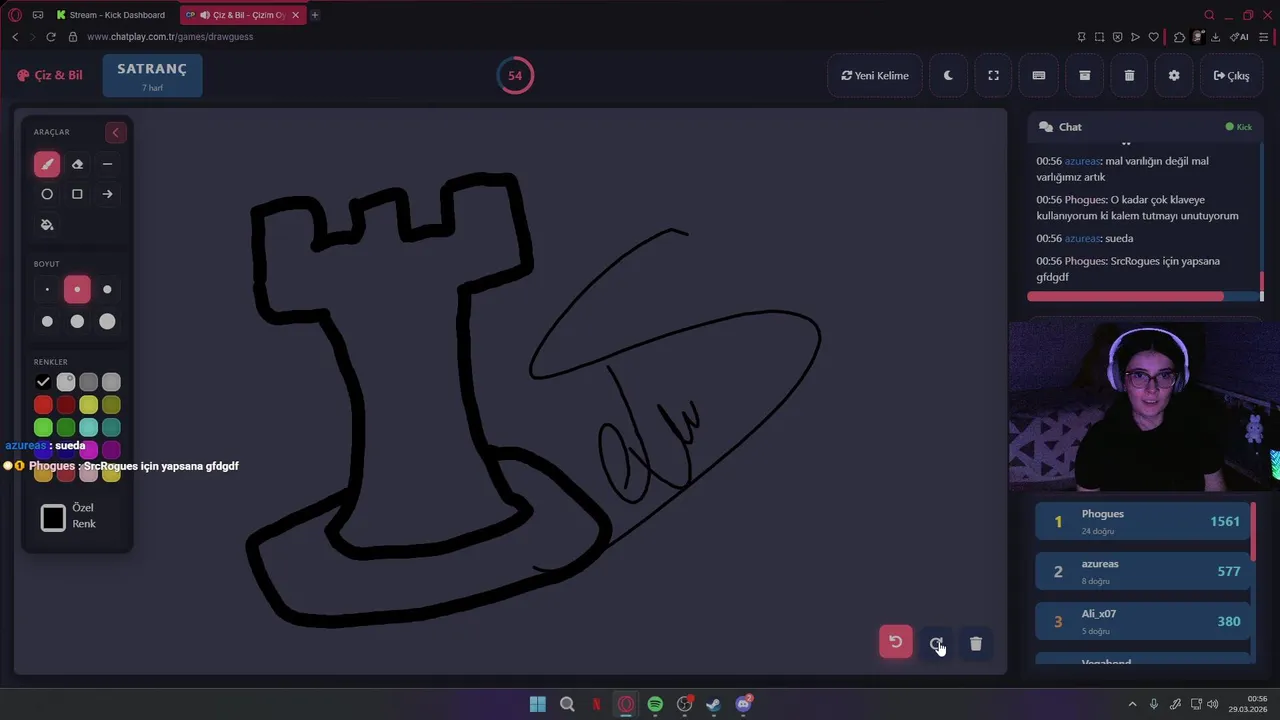Viewport: 1280px width, 720px height.
Task: Open a new browser tab
Action: pos(315,15)
